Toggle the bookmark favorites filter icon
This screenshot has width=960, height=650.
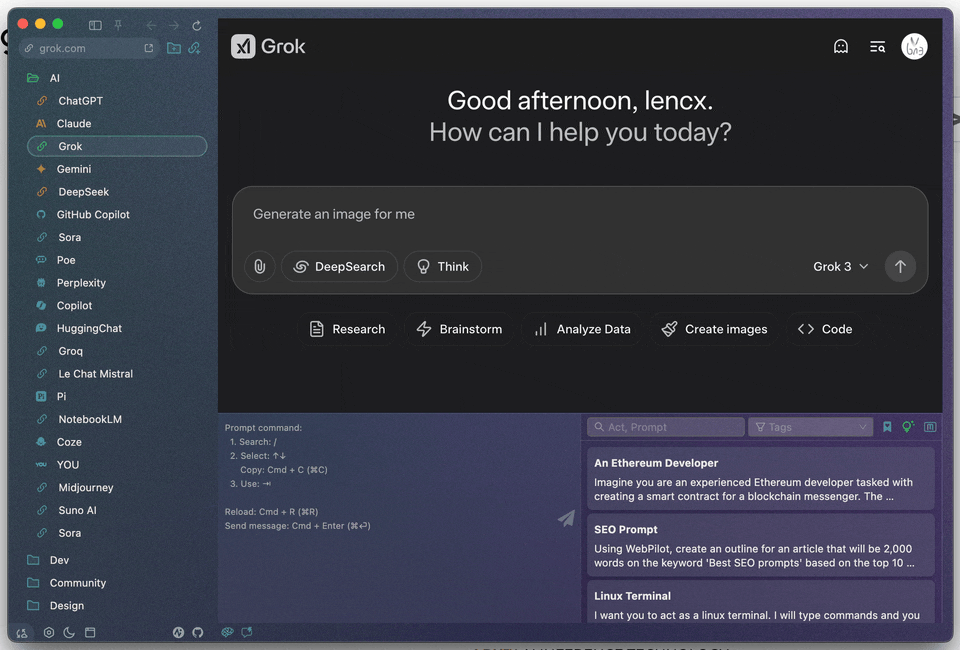(x=887, y=427)
